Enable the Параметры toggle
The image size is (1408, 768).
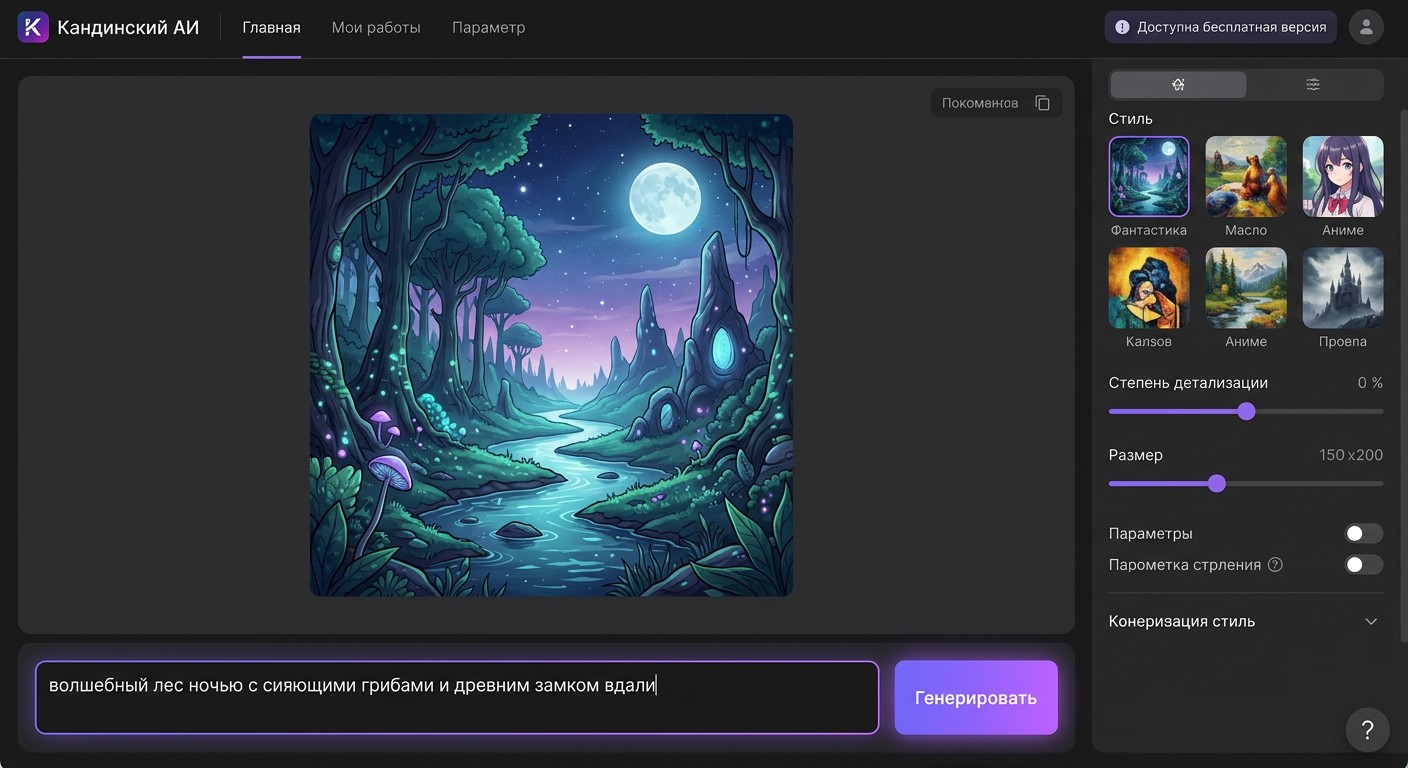[1364, 534]
